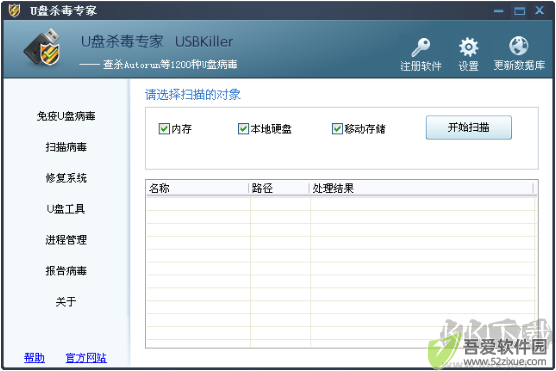The width and height of the screenshot is (556, 371).
Task: Click the title bar shield icon
Action: point(14,10)
